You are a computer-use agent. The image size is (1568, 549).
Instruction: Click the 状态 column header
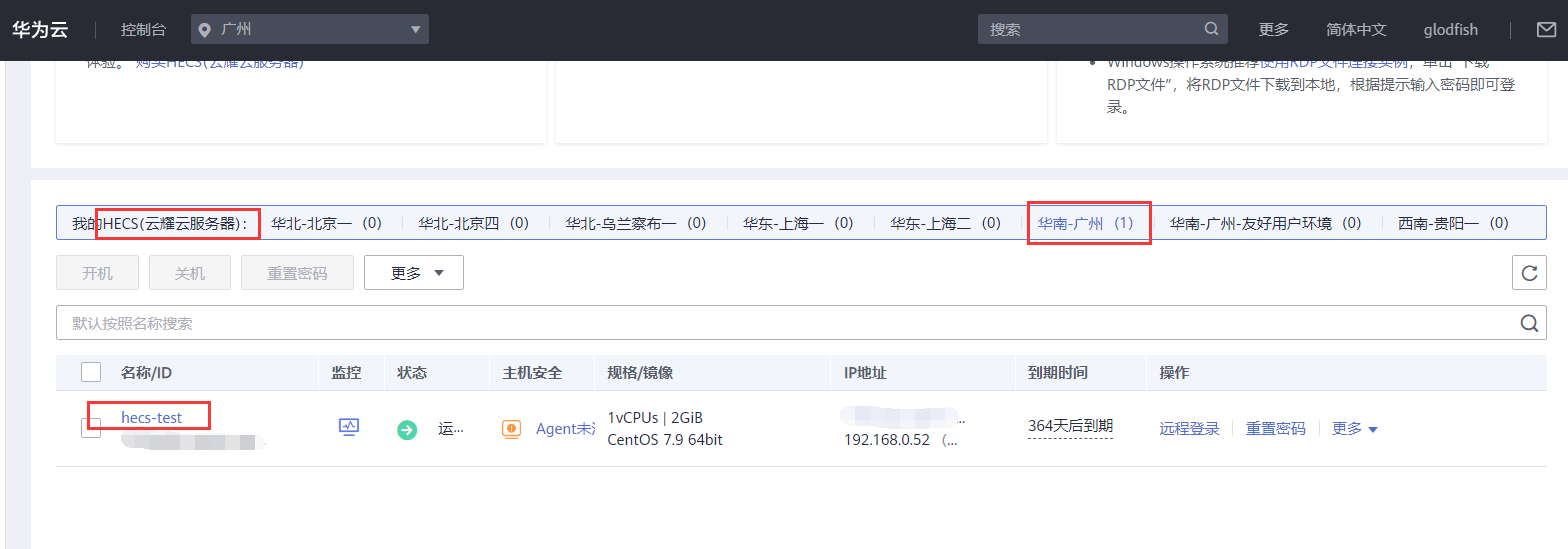(412, 372)
